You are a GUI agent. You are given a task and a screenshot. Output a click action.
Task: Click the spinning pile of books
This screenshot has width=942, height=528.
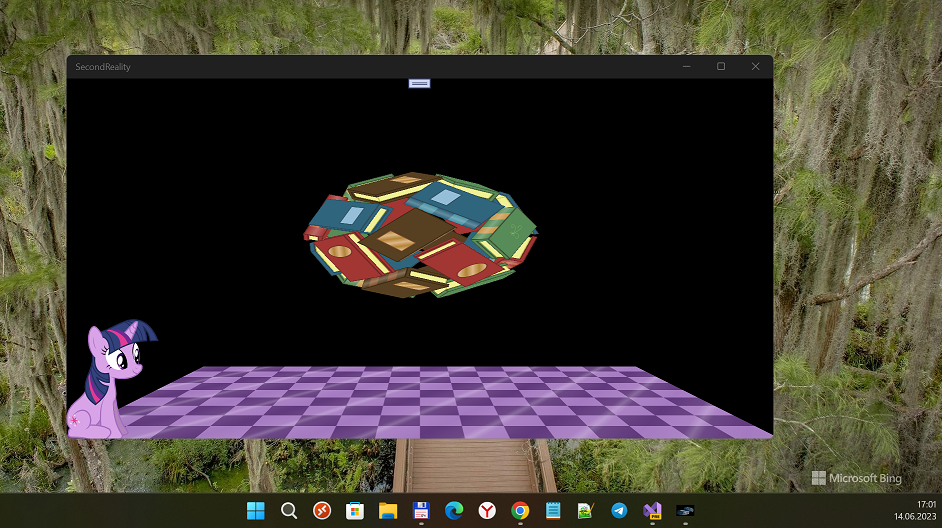(420, 235)
